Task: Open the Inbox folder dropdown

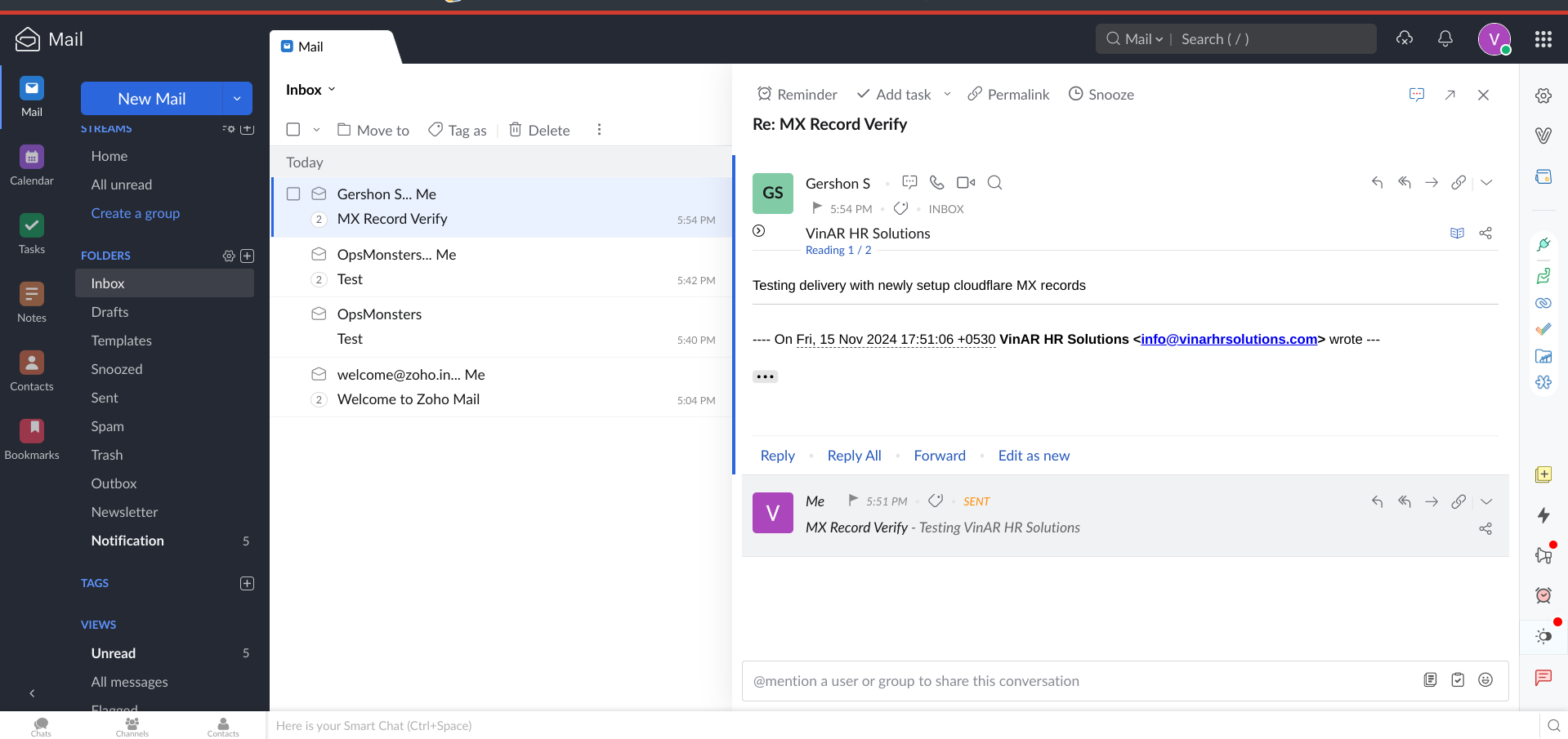Action: (310, 90)
